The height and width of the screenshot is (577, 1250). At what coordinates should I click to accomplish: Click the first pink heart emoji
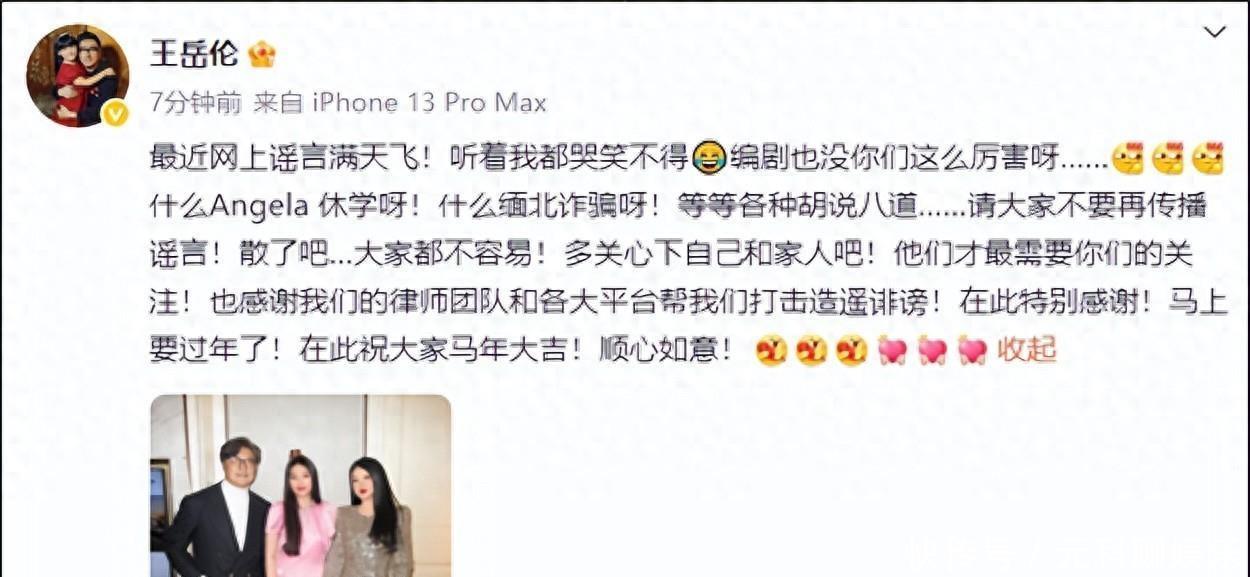pyautogui.click(x=892, y=350)
